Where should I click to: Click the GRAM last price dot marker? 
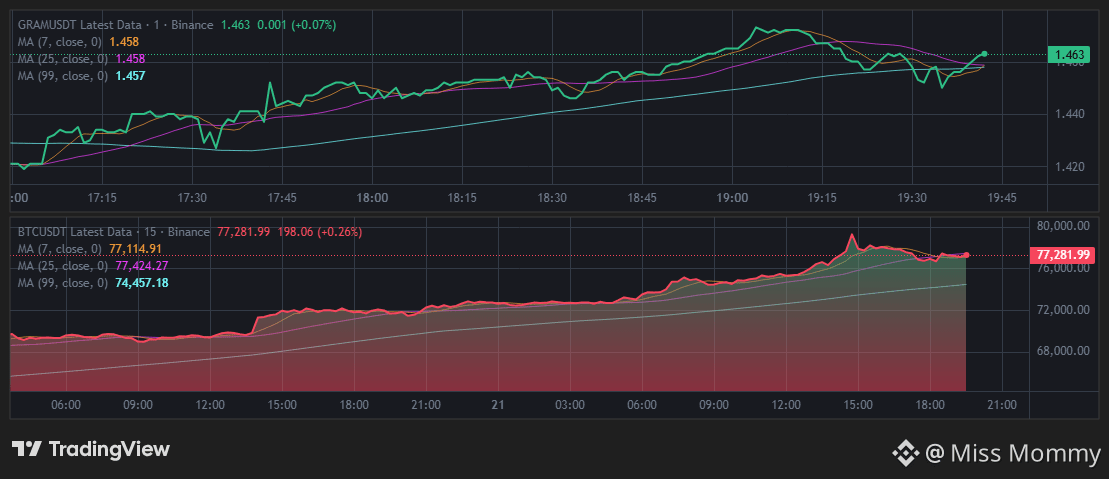(x=985, y=54)
